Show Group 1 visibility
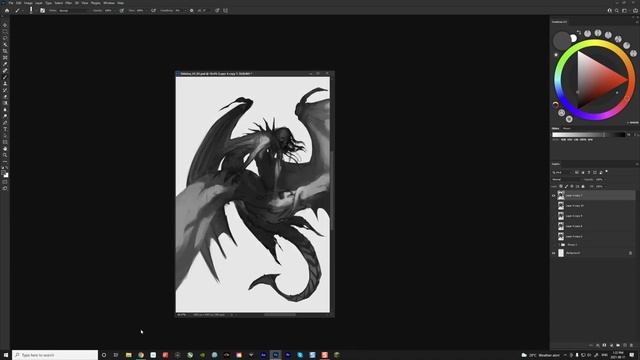This screenshot has width=640, height=360. pos(554,244)
